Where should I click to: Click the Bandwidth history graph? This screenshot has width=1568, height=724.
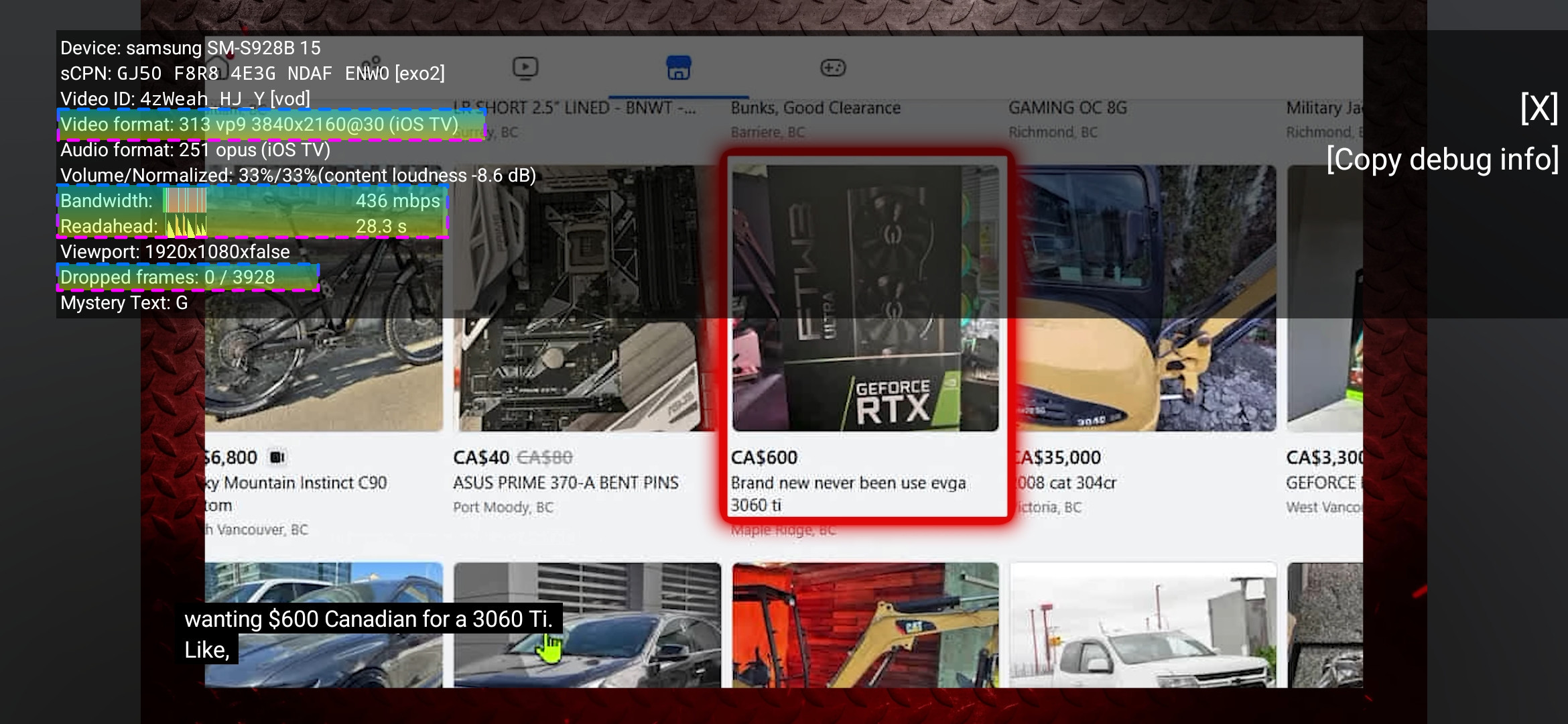click(x=186, y=201)
